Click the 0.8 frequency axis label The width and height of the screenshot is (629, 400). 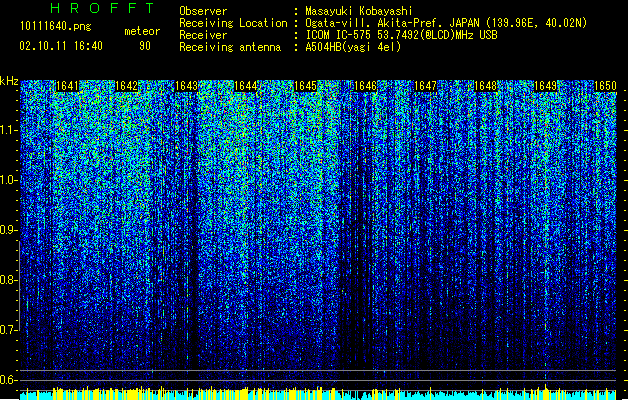(x=8, y=280)
